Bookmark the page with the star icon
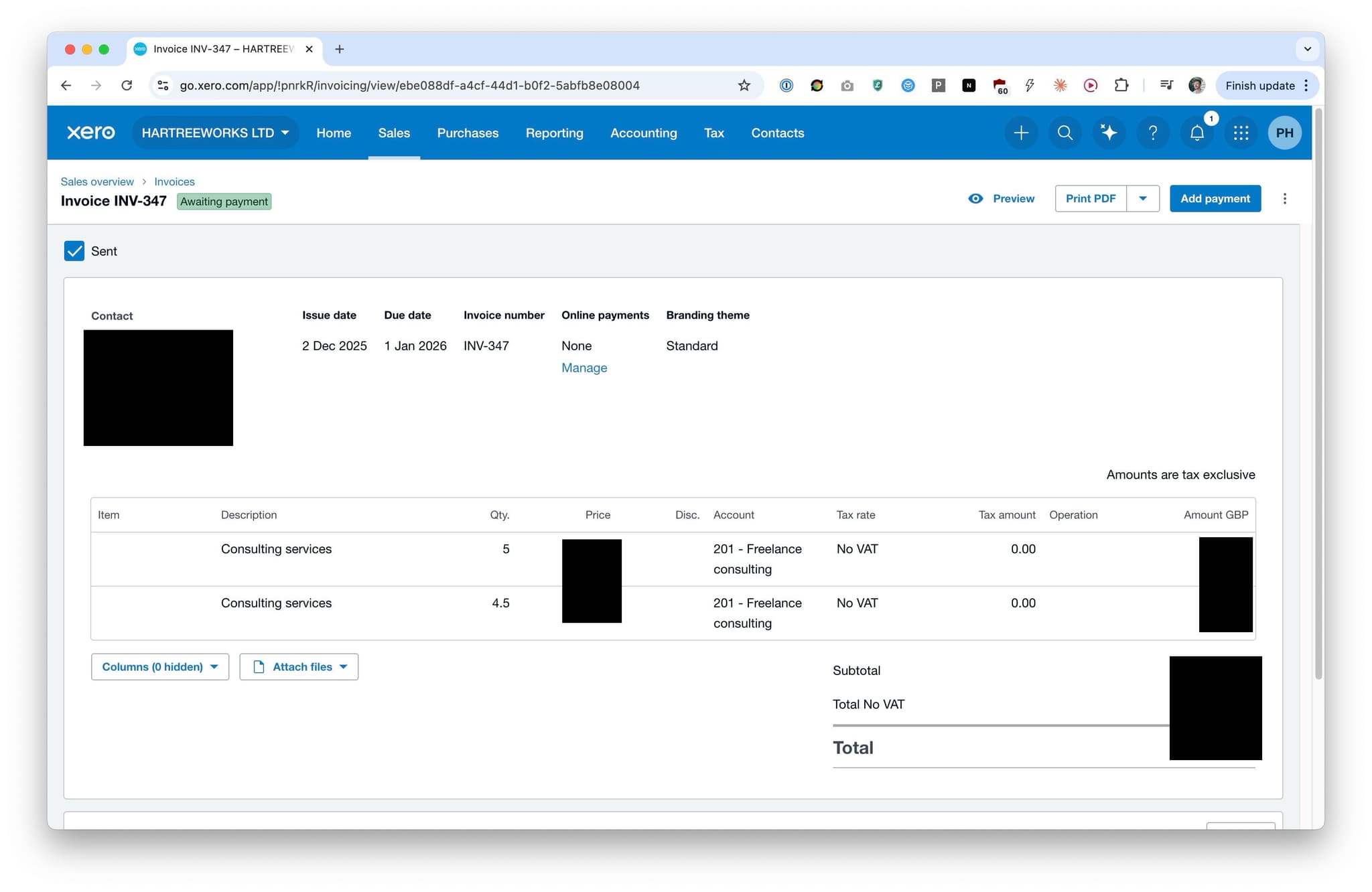This screenshot has width=1372, height=892. pos(744,85)
